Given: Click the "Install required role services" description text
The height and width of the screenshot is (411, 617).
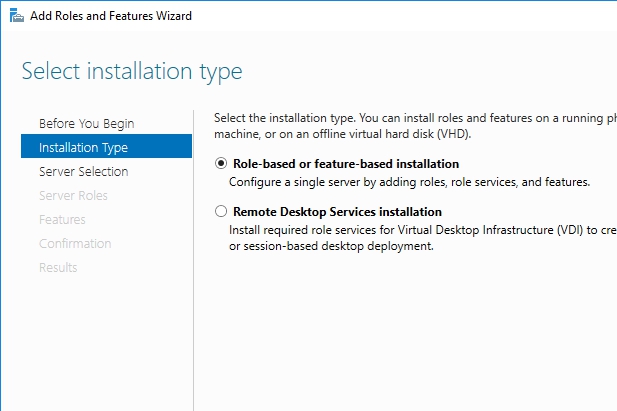Looking at the screenshot, I should point(420,230).
